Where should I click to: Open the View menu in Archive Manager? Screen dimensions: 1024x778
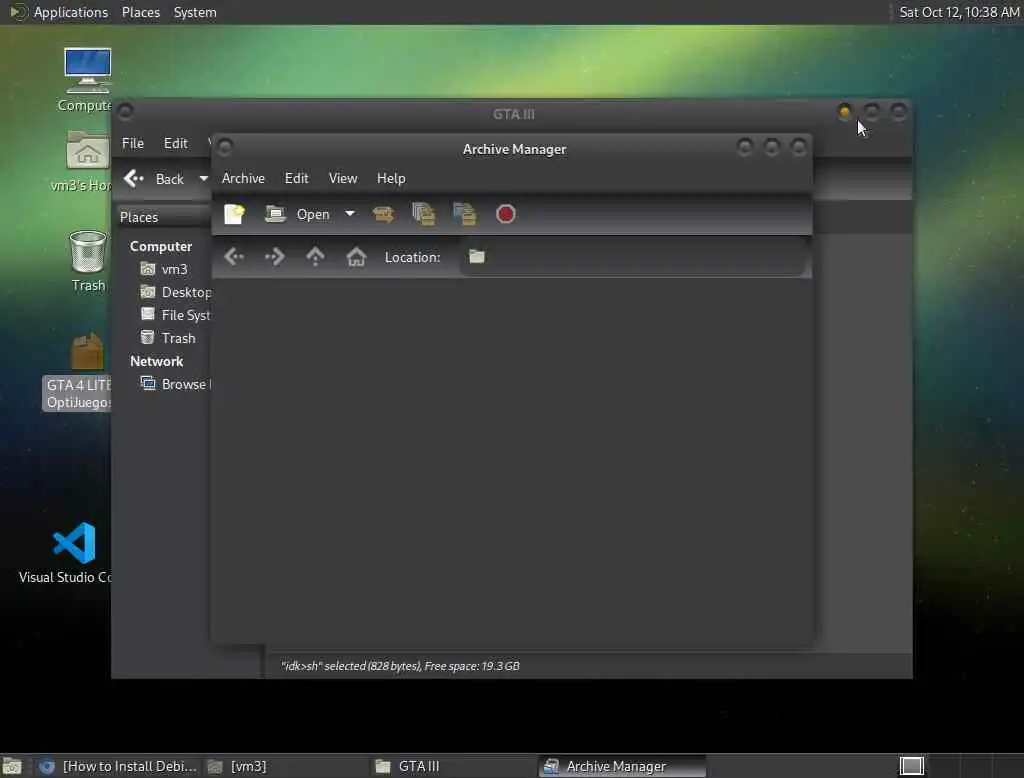coord(343,178)
